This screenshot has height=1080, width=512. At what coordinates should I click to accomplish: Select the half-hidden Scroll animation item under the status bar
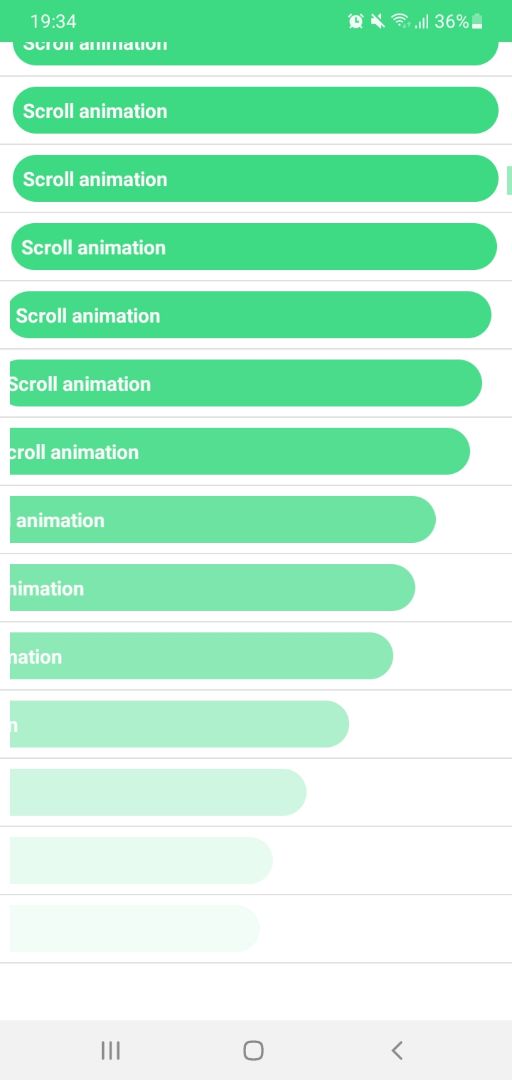pos(255,53)
